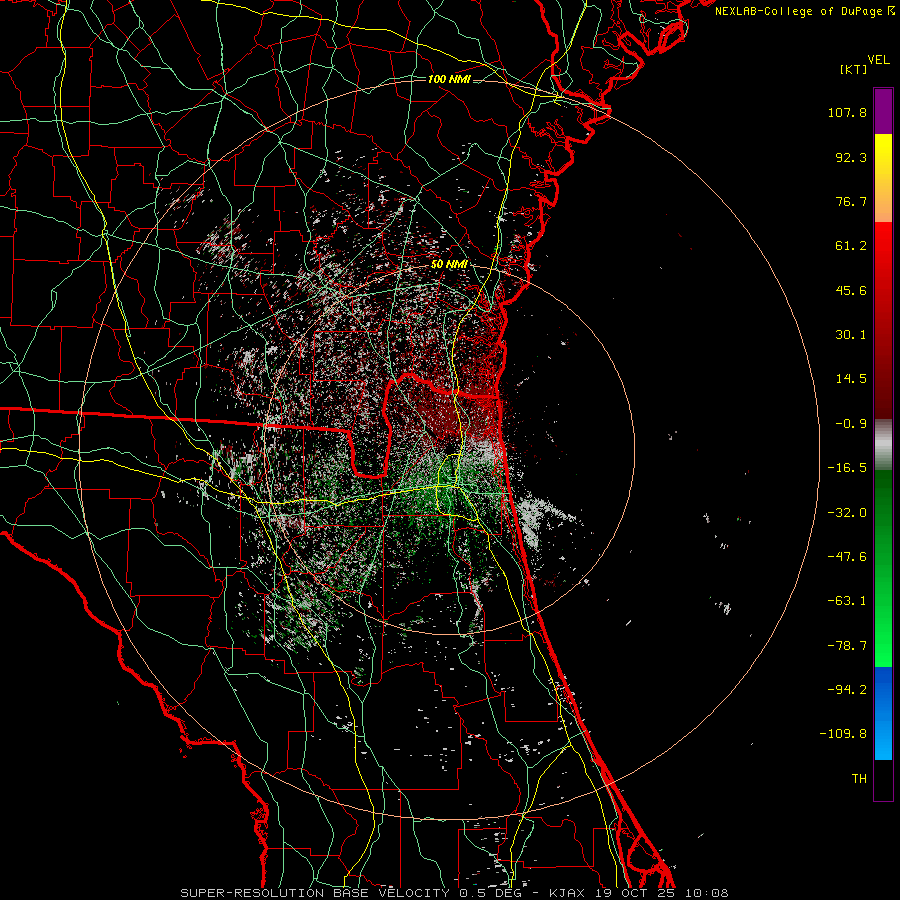Select the 92.3 legend value
This screenshot has width=900, height=900.
click(851, 157)
